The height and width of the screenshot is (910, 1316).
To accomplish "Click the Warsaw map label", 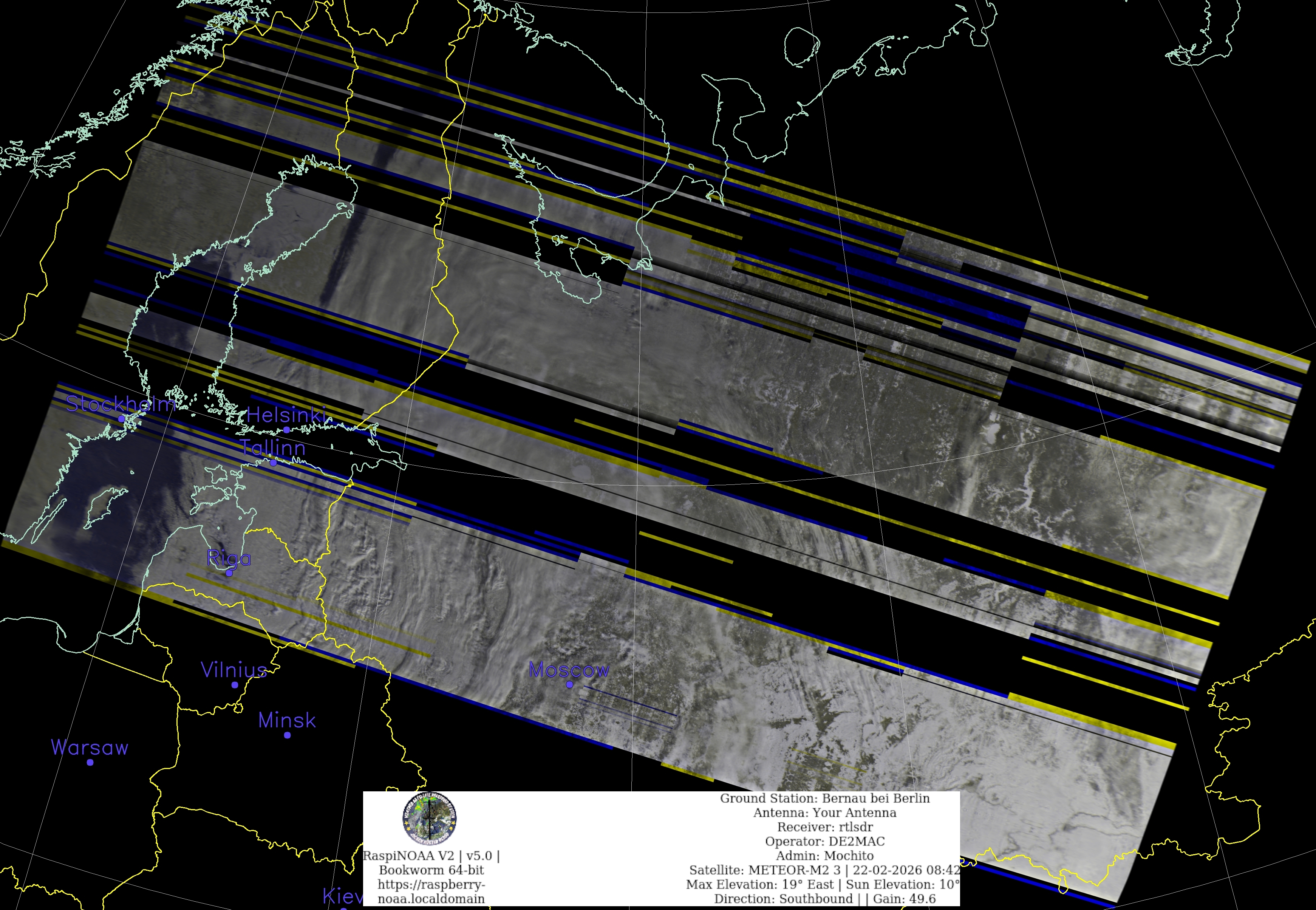I will (90, 747).
